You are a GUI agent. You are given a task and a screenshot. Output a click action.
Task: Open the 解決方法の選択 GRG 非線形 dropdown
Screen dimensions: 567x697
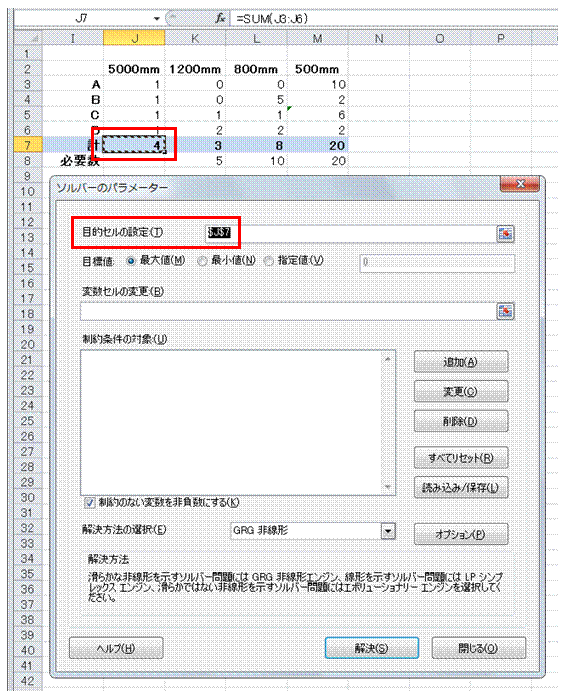pyautogui.click(x=388, y=531)
